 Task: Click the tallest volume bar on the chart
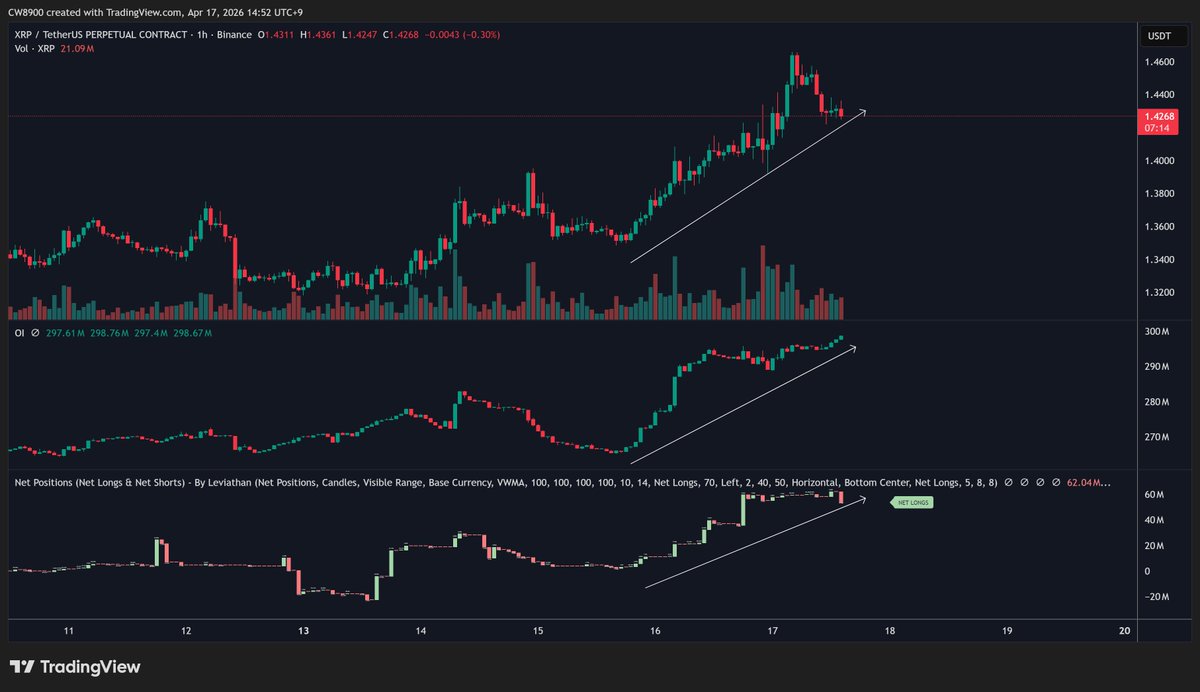pyautogui.click(x=763, y=282)
